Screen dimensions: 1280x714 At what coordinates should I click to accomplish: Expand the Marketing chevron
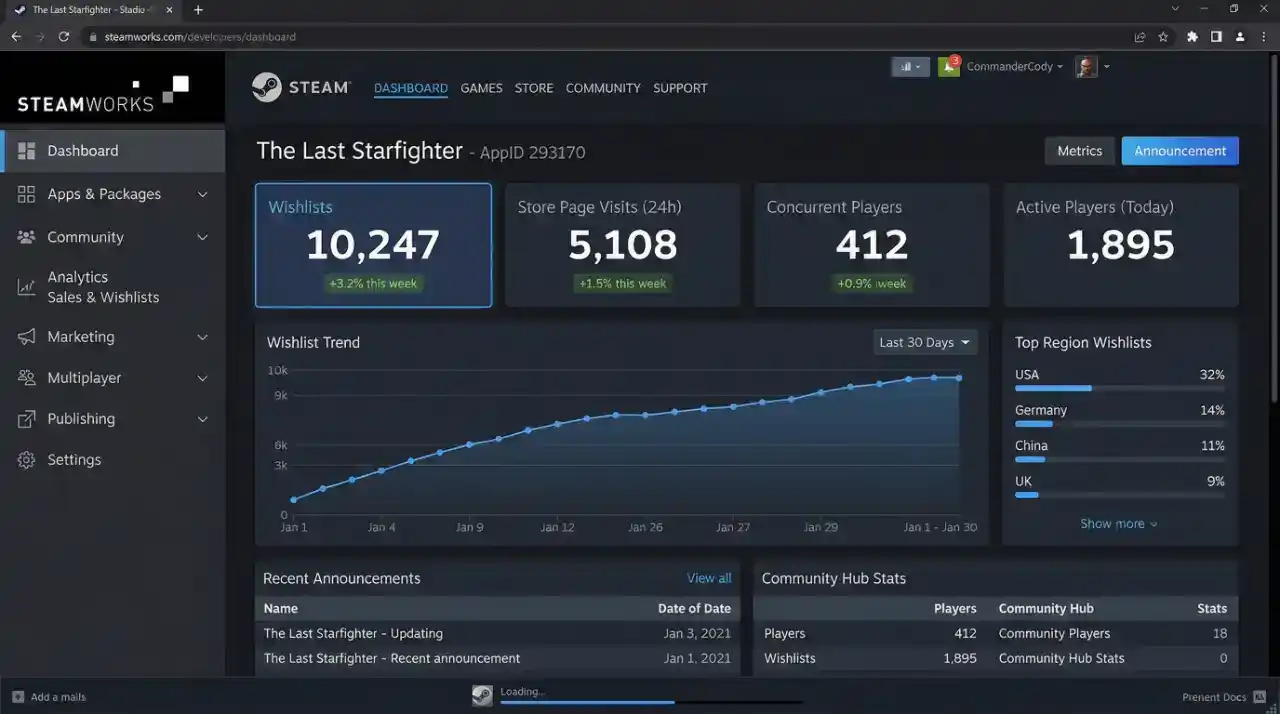click(x=203, y=337)
